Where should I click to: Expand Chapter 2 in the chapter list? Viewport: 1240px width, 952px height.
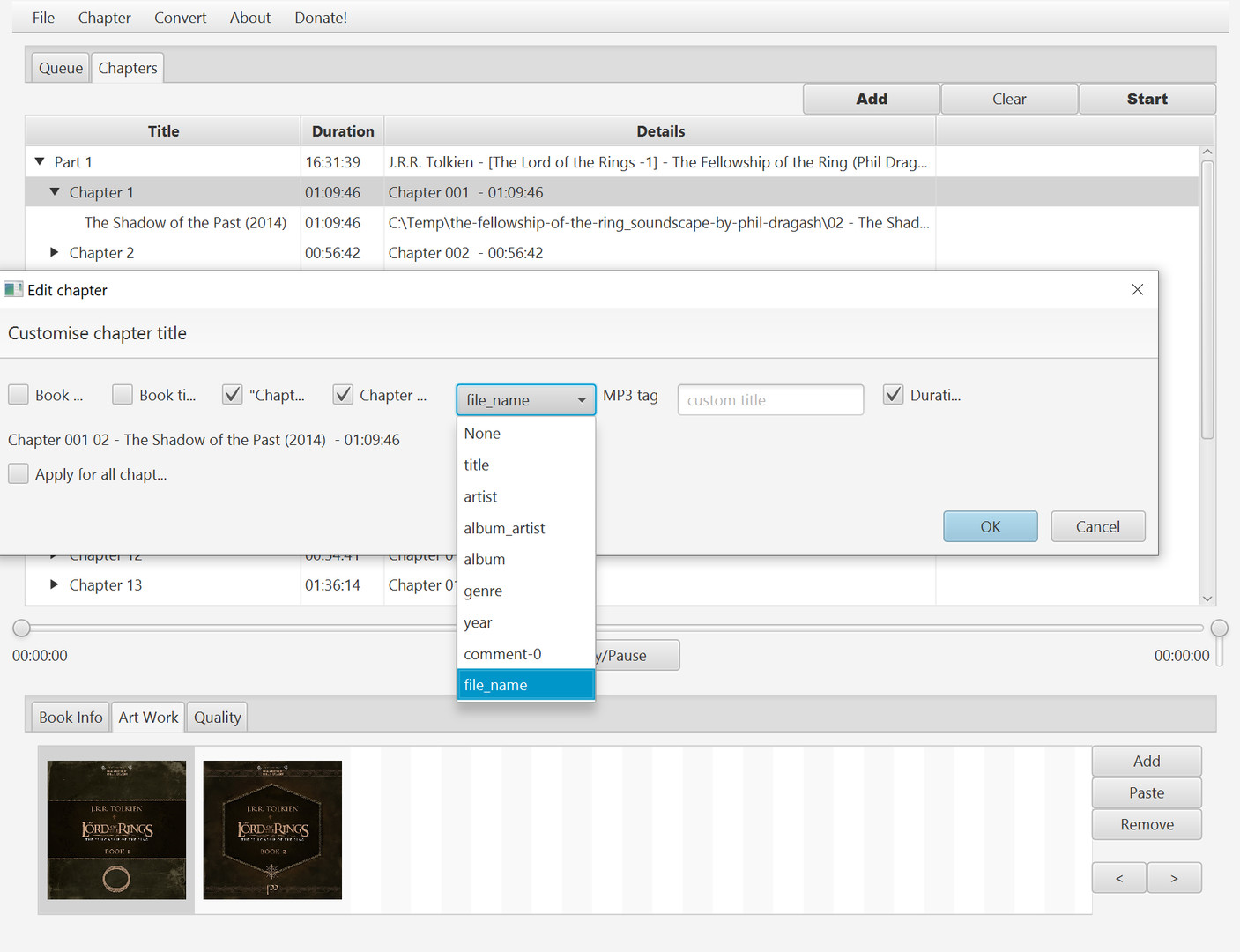pyautogui.click(x=55, y=252)
